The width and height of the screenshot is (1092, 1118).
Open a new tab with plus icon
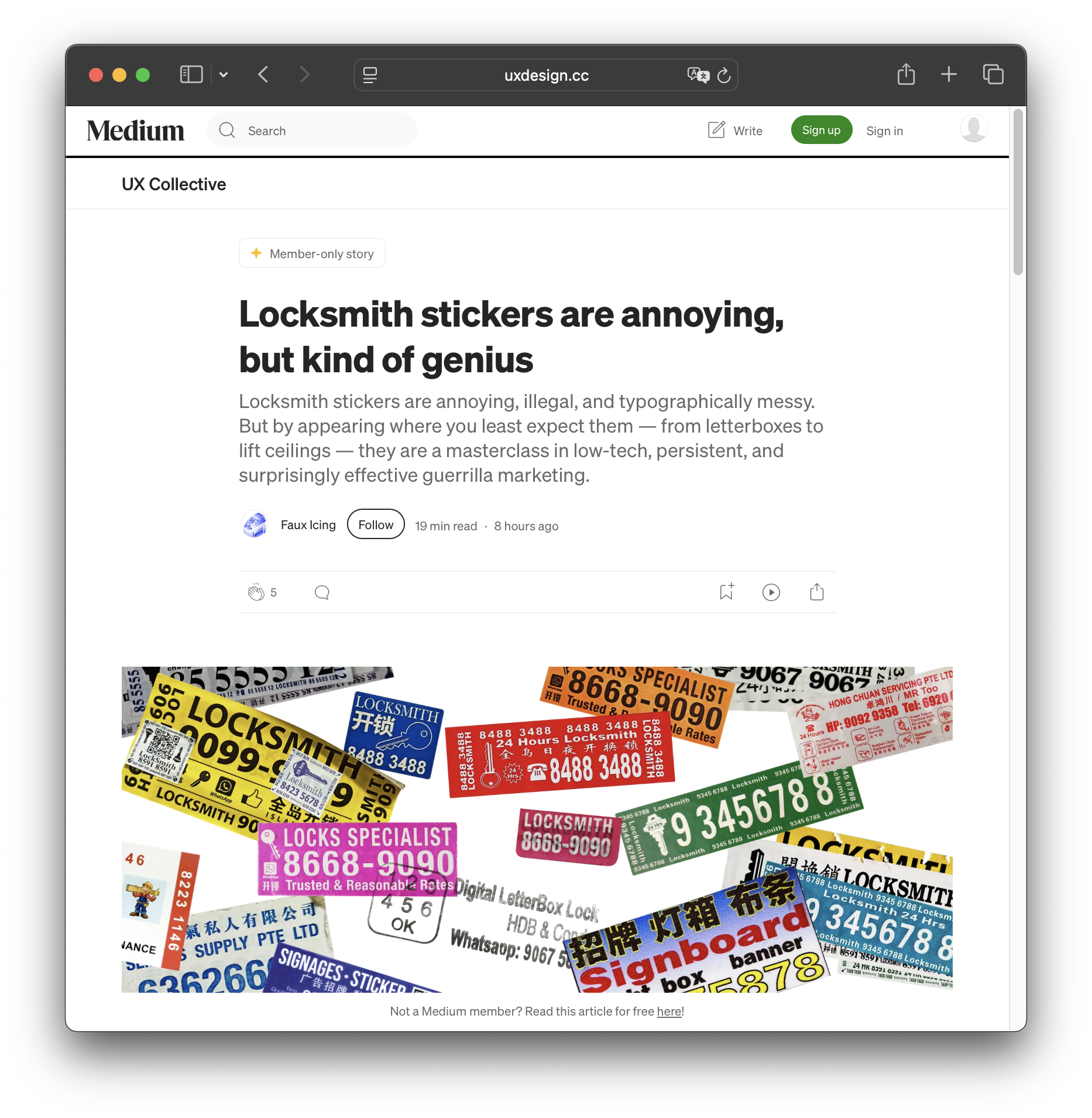tap(949, 74)
